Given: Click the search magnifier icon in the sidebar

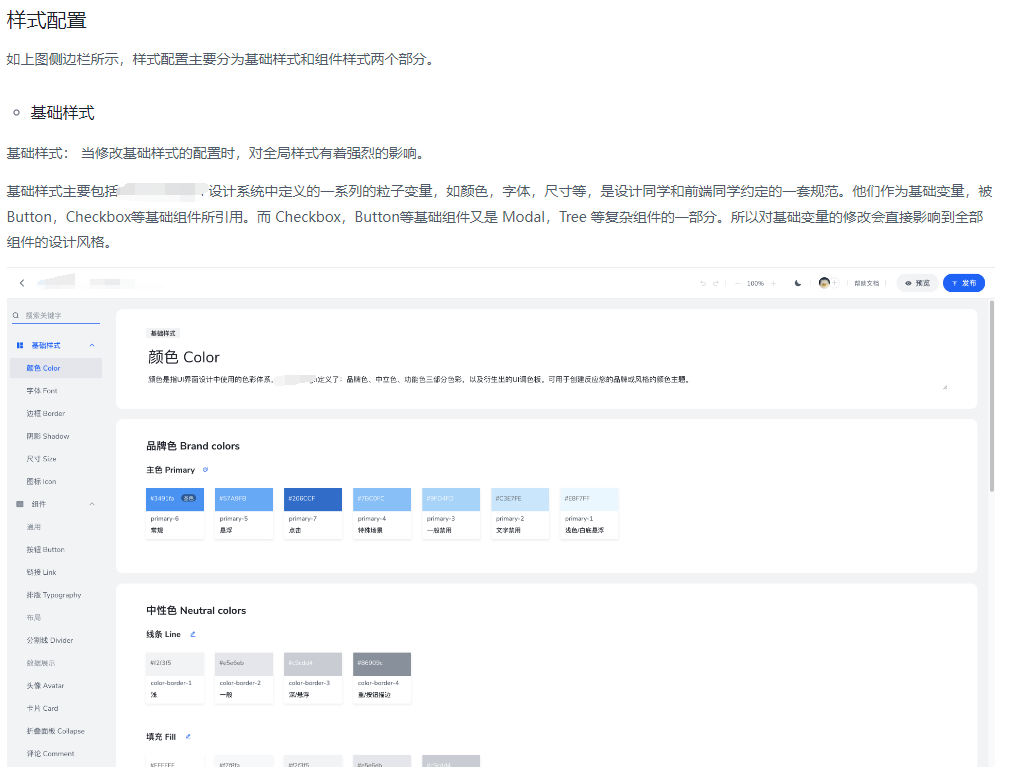Looking at the screenshot, I should tap(15, 316).
